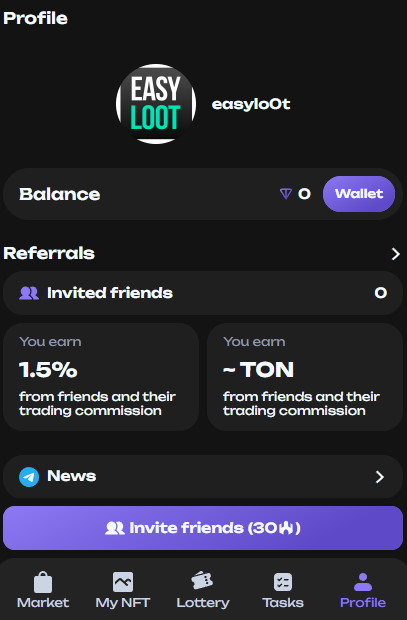
Task: Switch to the Lottery tab label
Action: (x=203, y=603)
